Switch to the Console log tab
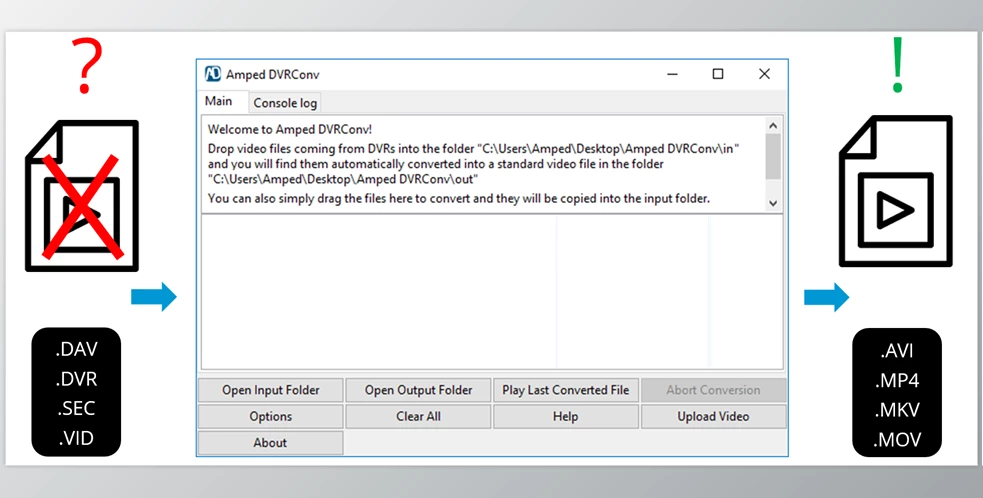Screen dimensions: 983x498 [285, 103]
